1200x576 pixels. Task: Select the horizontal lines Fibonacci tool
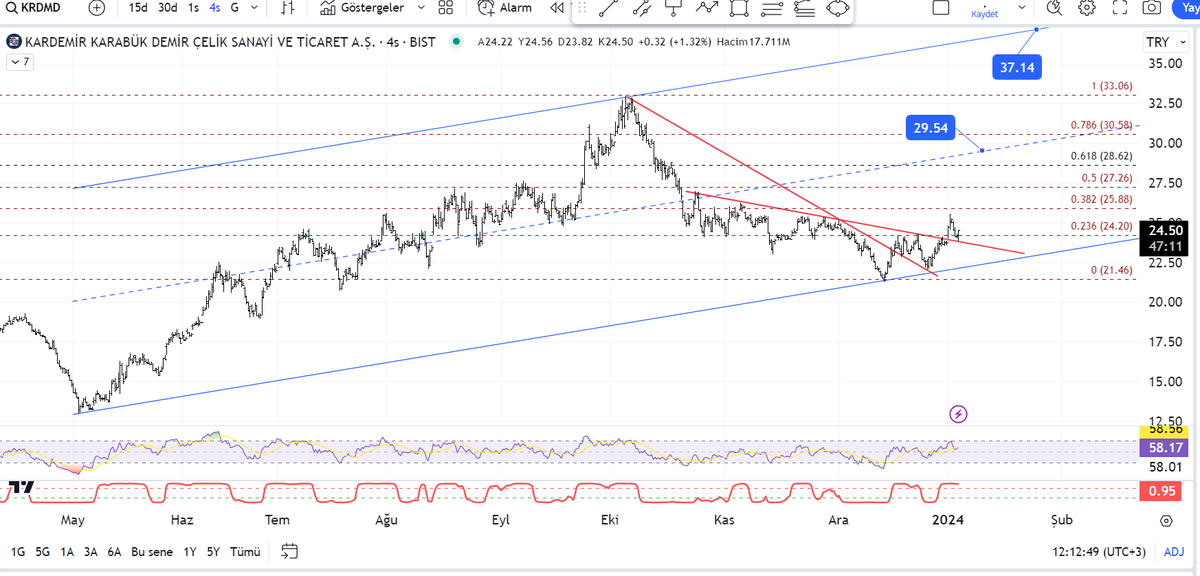click(x=771, y=8)
